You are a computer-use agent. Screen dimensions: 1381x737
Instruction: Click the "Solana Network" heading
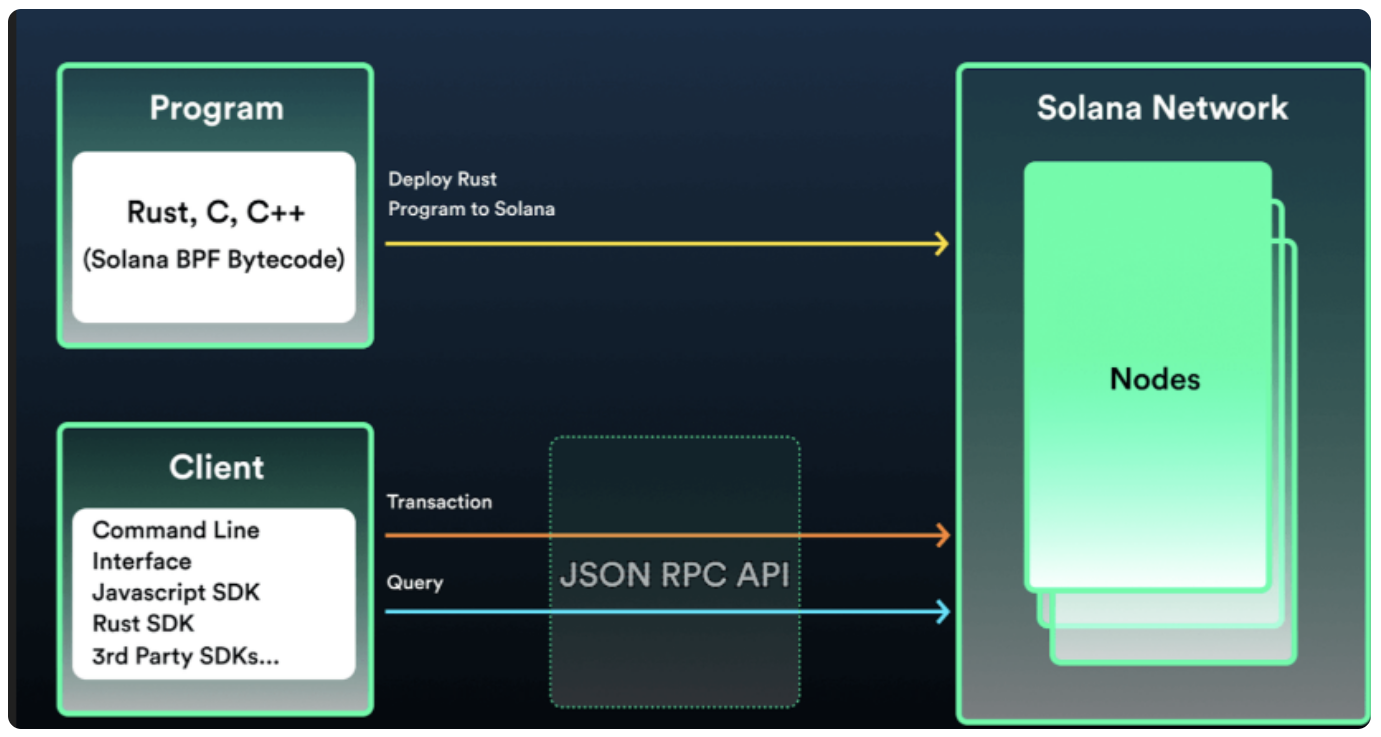[x=1162, y=108]
